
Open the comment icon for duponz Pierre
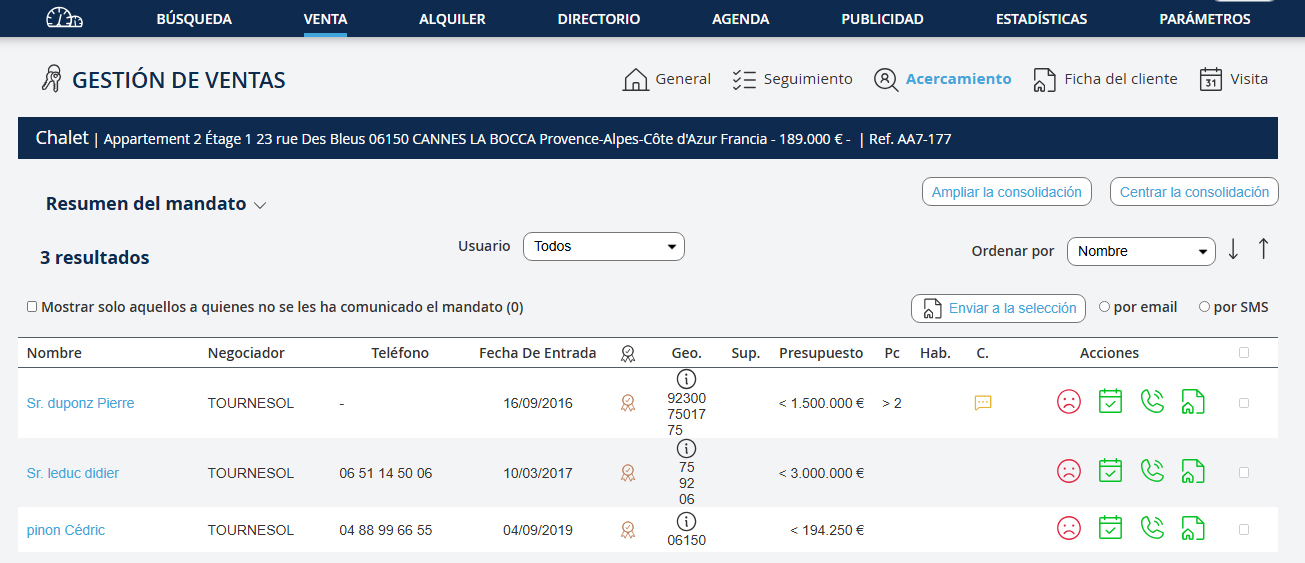tap(983, 403)
